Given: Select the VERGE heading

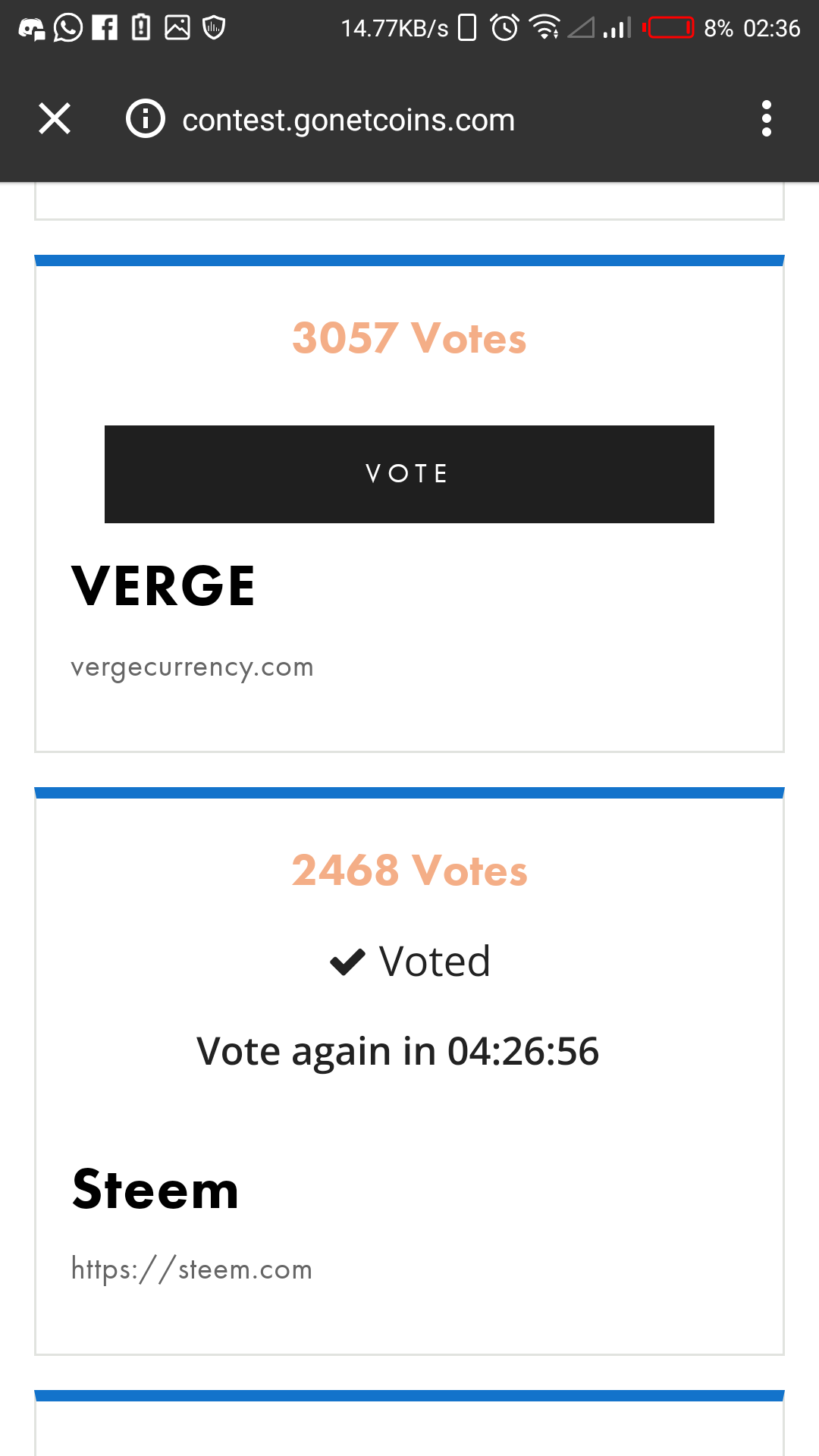Looking at the screenshot, I should coord(163,586).
